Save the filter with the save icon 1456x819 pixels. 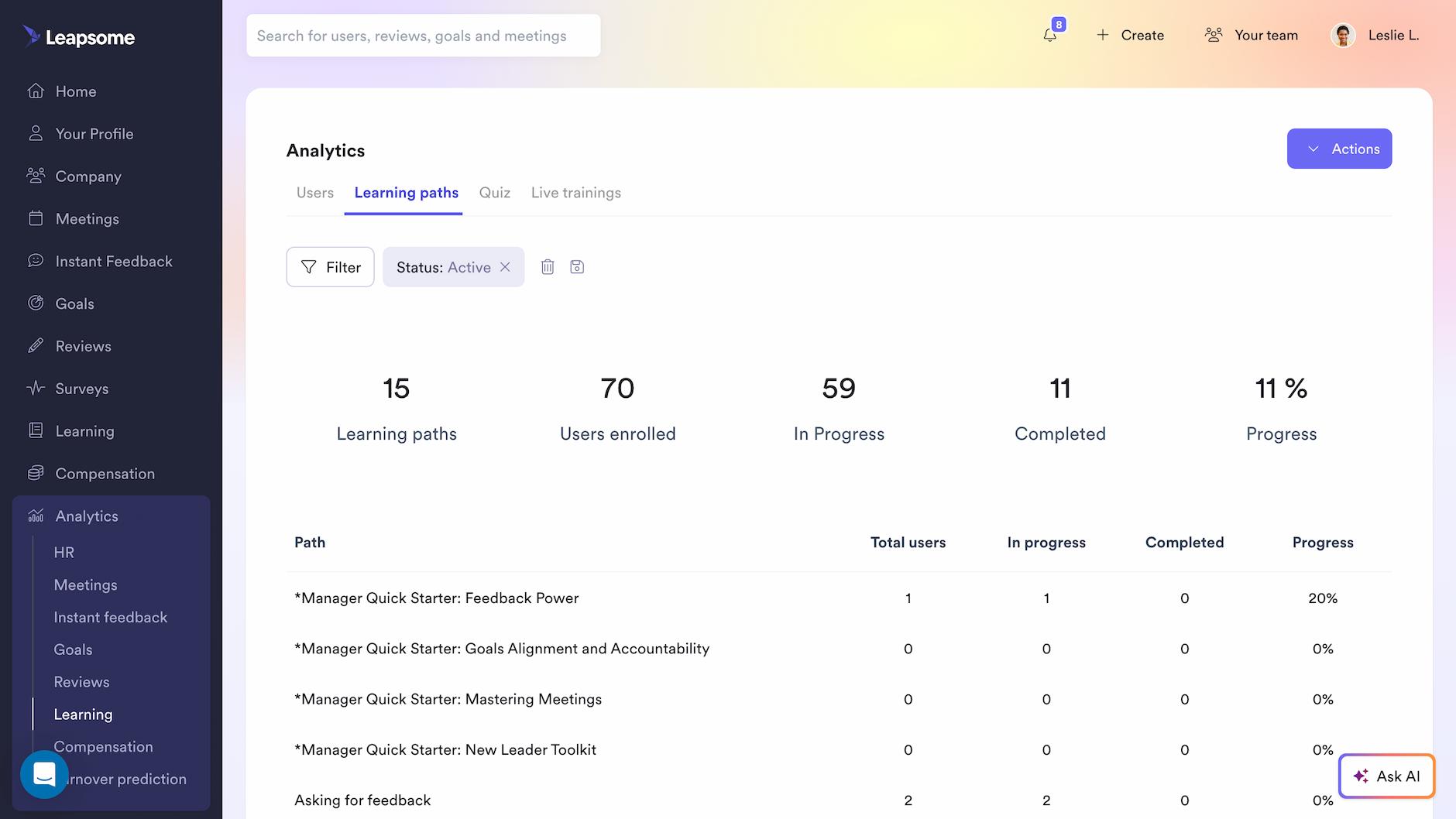point(576,266)
